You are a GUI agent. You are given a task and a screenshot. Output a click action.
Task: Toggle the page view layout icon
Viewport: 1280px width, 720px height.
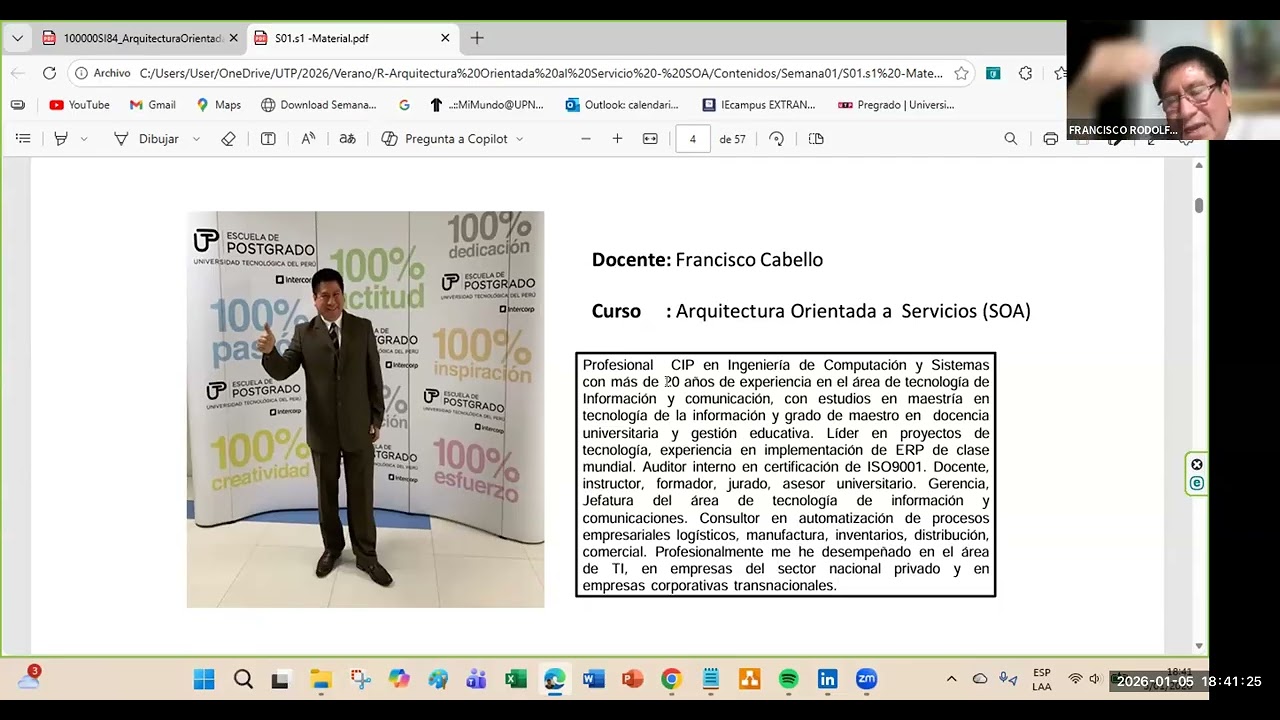(x=816, y=139)
